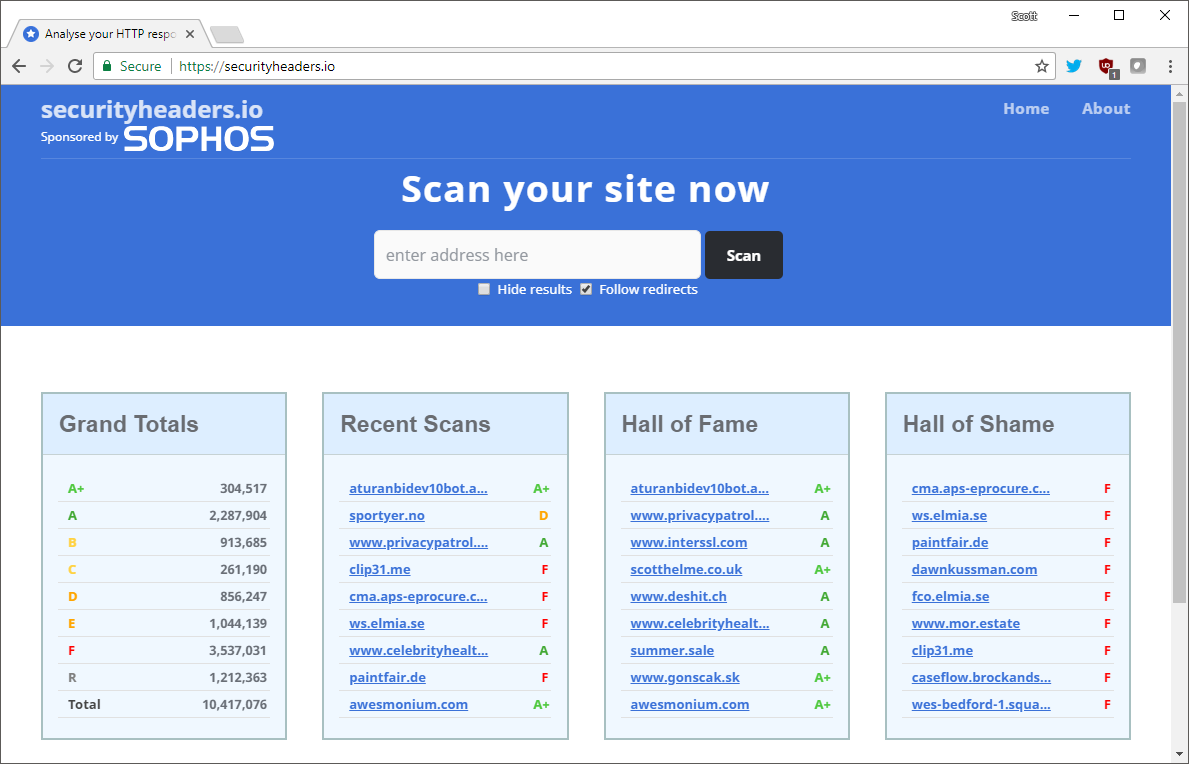Click inside the enter address here field
1189x764 pixels.
[x=537, y=255]
